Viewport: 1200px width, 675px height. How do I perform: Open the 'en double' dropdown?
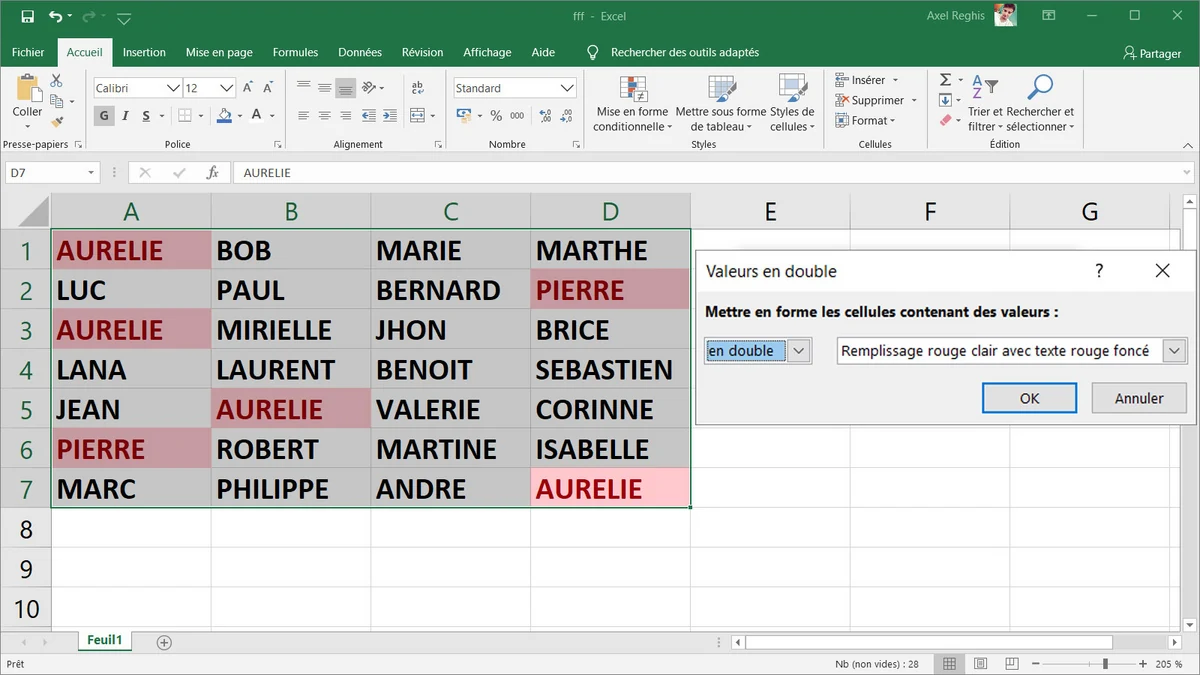(x=797, y=350)
